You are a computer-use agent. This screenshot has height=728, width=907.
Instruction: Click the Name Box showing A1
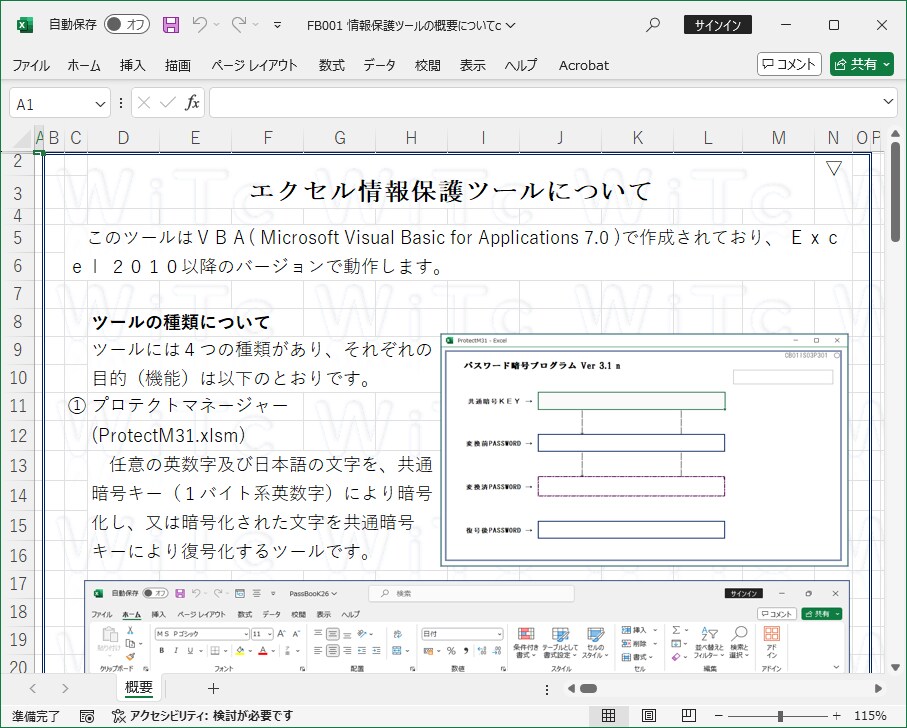point(51,104)
